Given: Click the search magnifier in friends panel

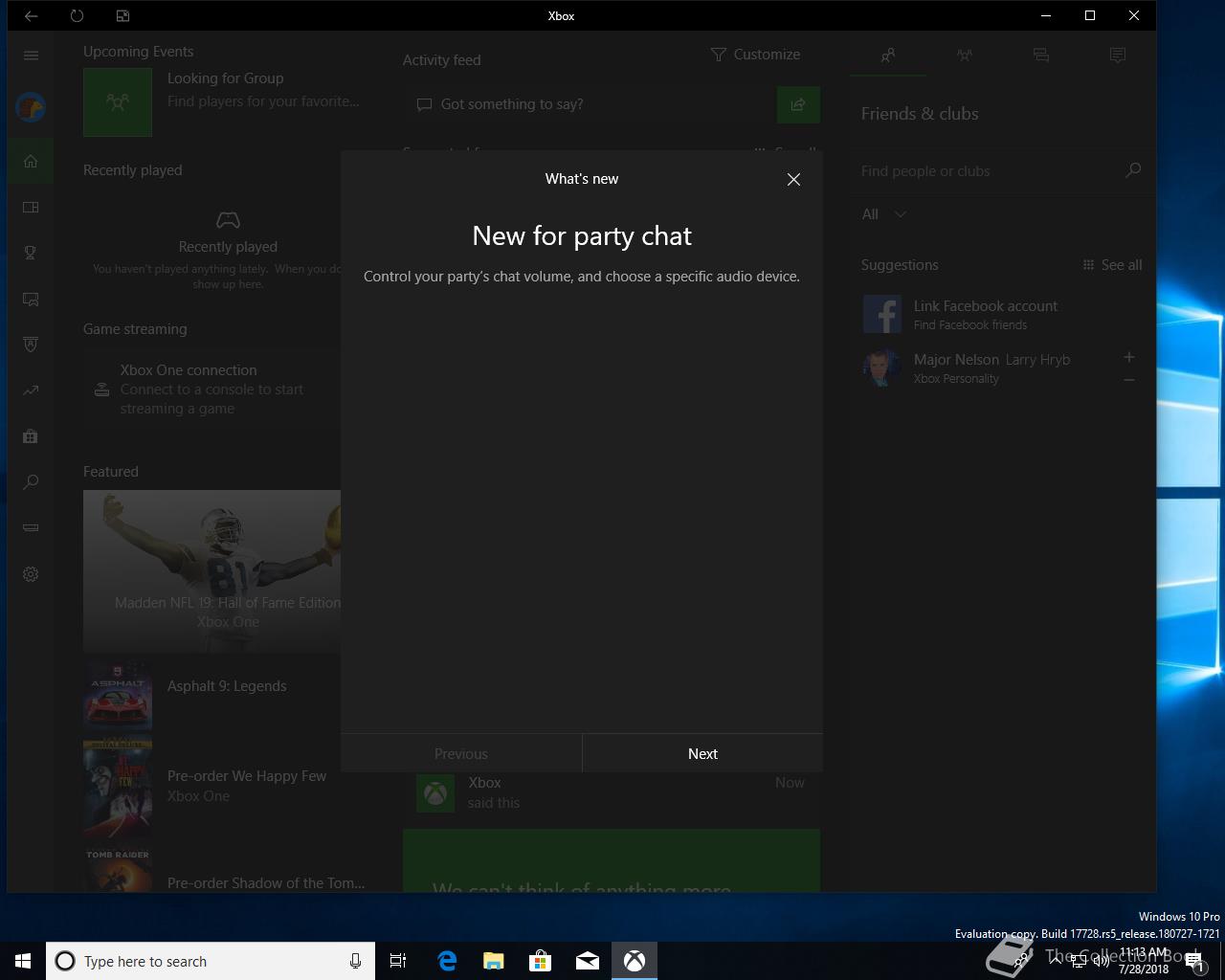Looking at the screenshot, I should pyautogui.click(x=1133, y=170).
